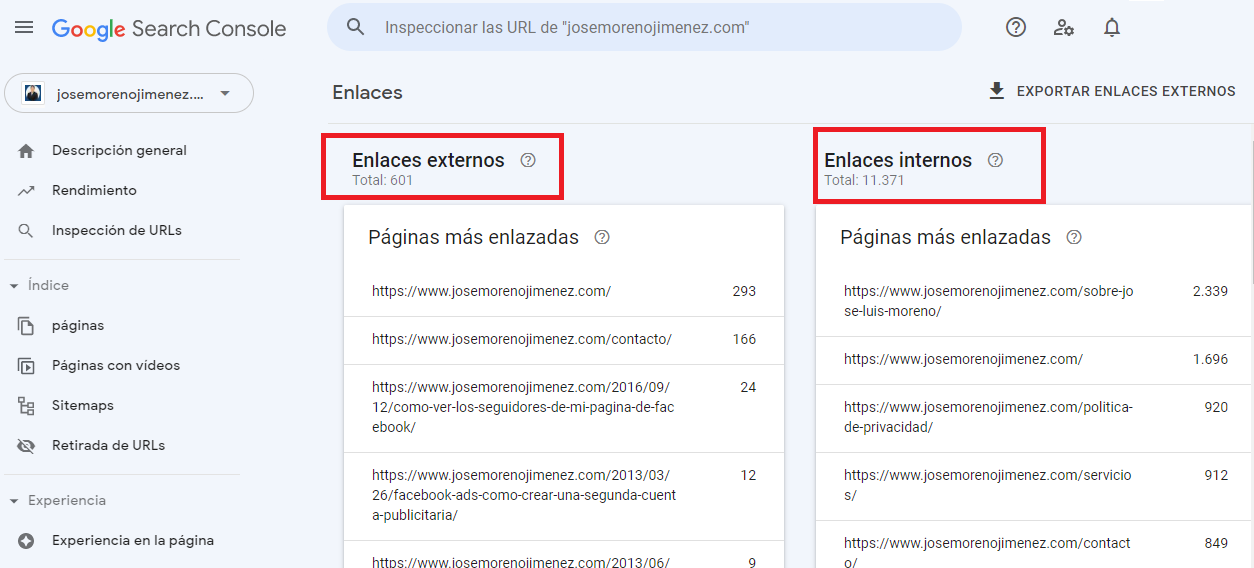Click help icon beside external Páginas más enlazadas
1254x568 pixels.
602,237
